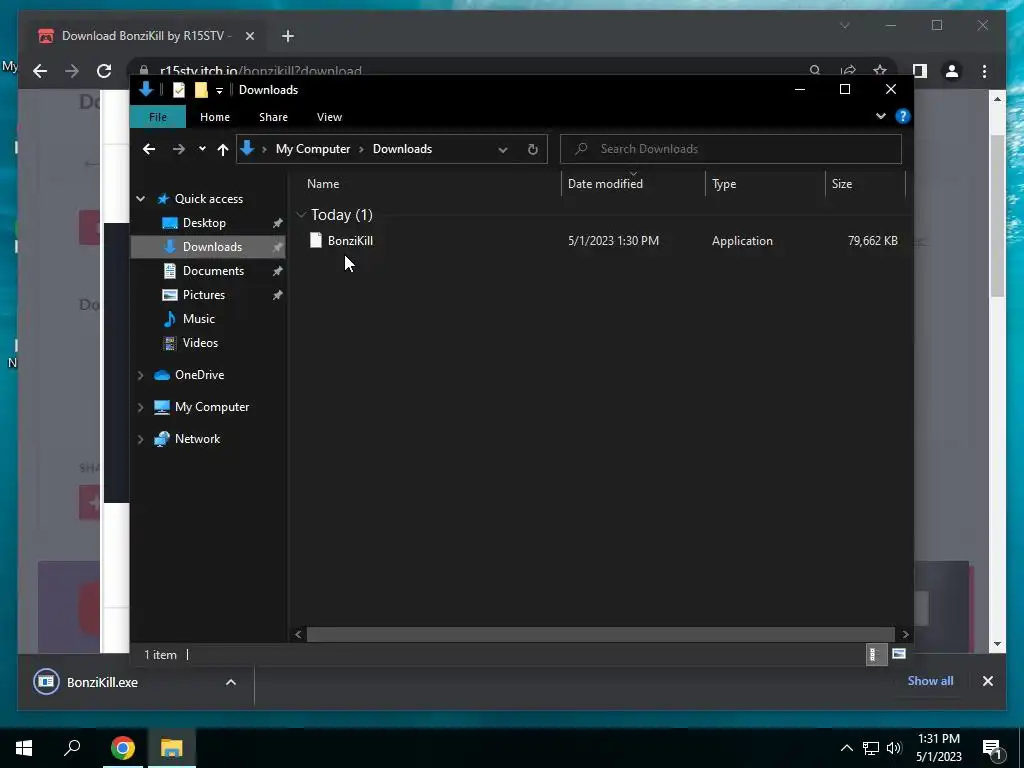
Task: Expand the ribbon with the chevron
Action: pyautogui.click(x=881, y=116)
